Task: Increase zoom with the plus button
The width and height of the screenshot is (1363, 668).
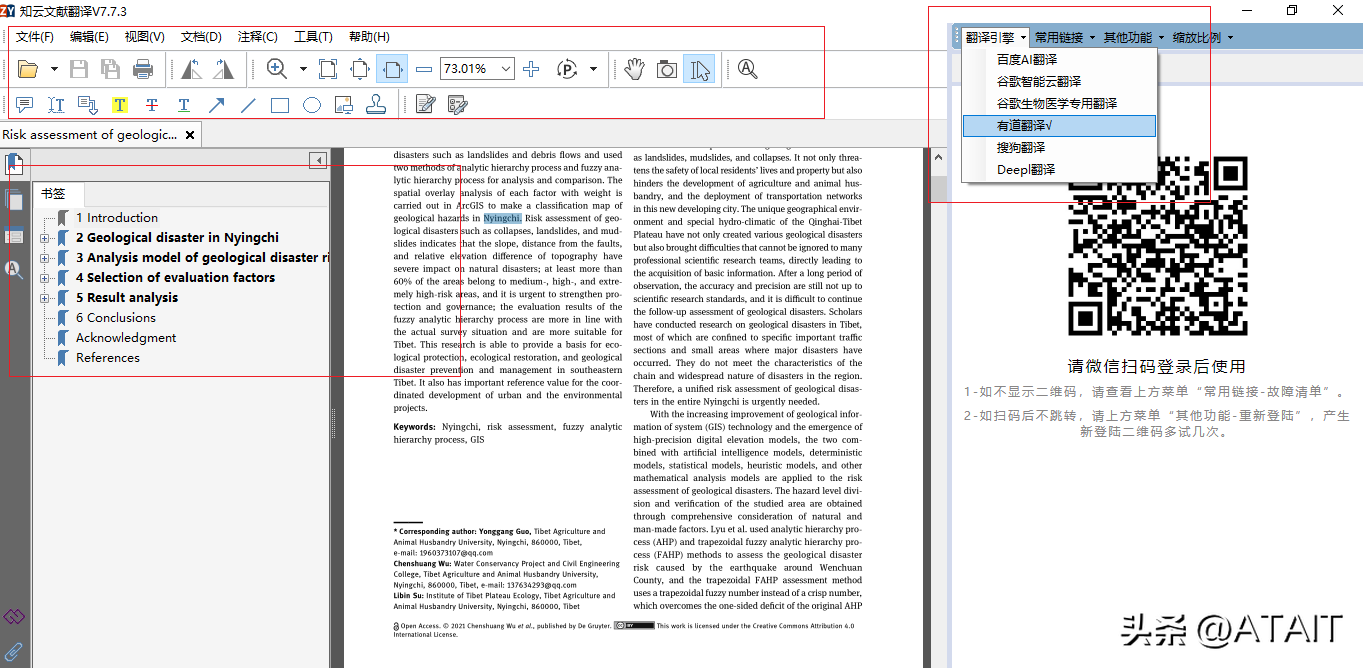Action: pos(531,69)
